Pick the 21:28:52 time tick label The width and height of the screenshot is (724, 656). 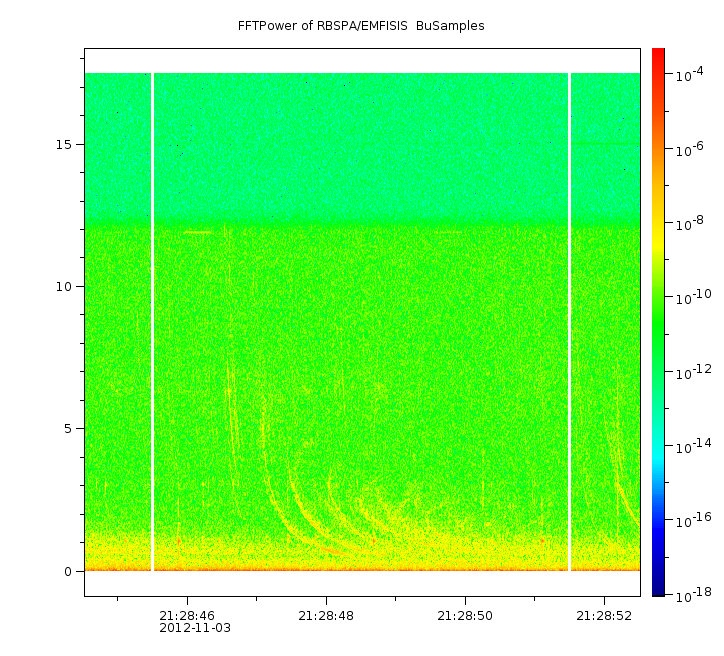point(604,616)
